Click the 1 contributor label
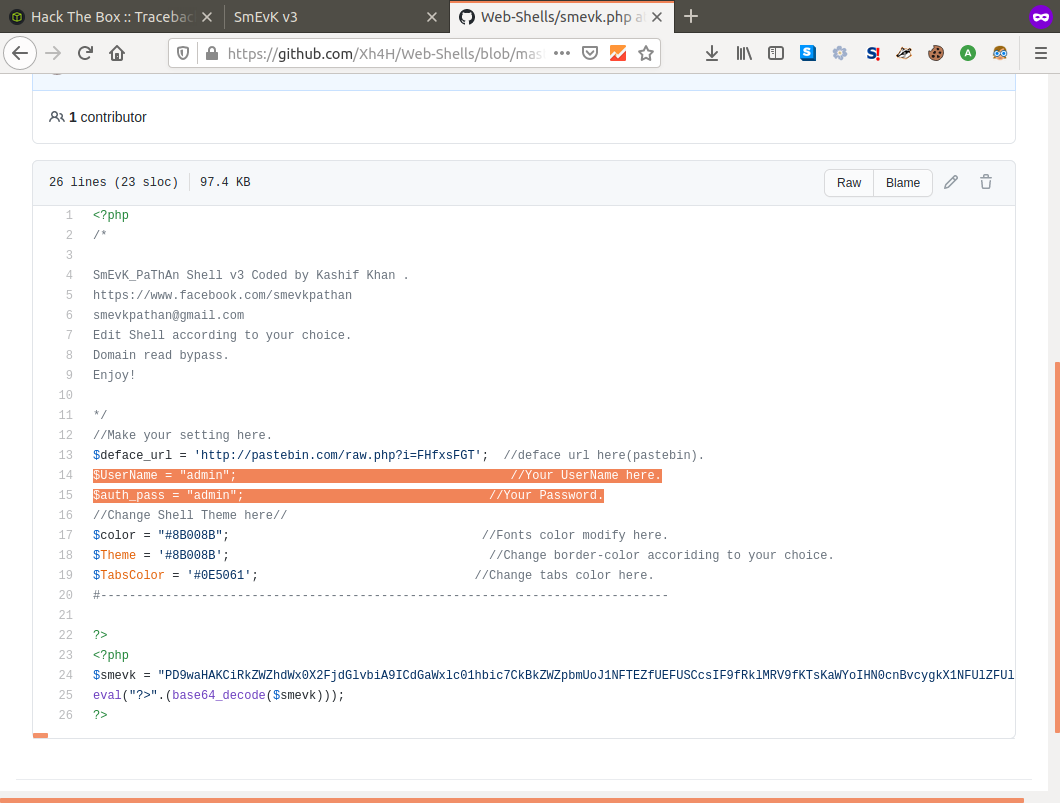 [98, 117]
